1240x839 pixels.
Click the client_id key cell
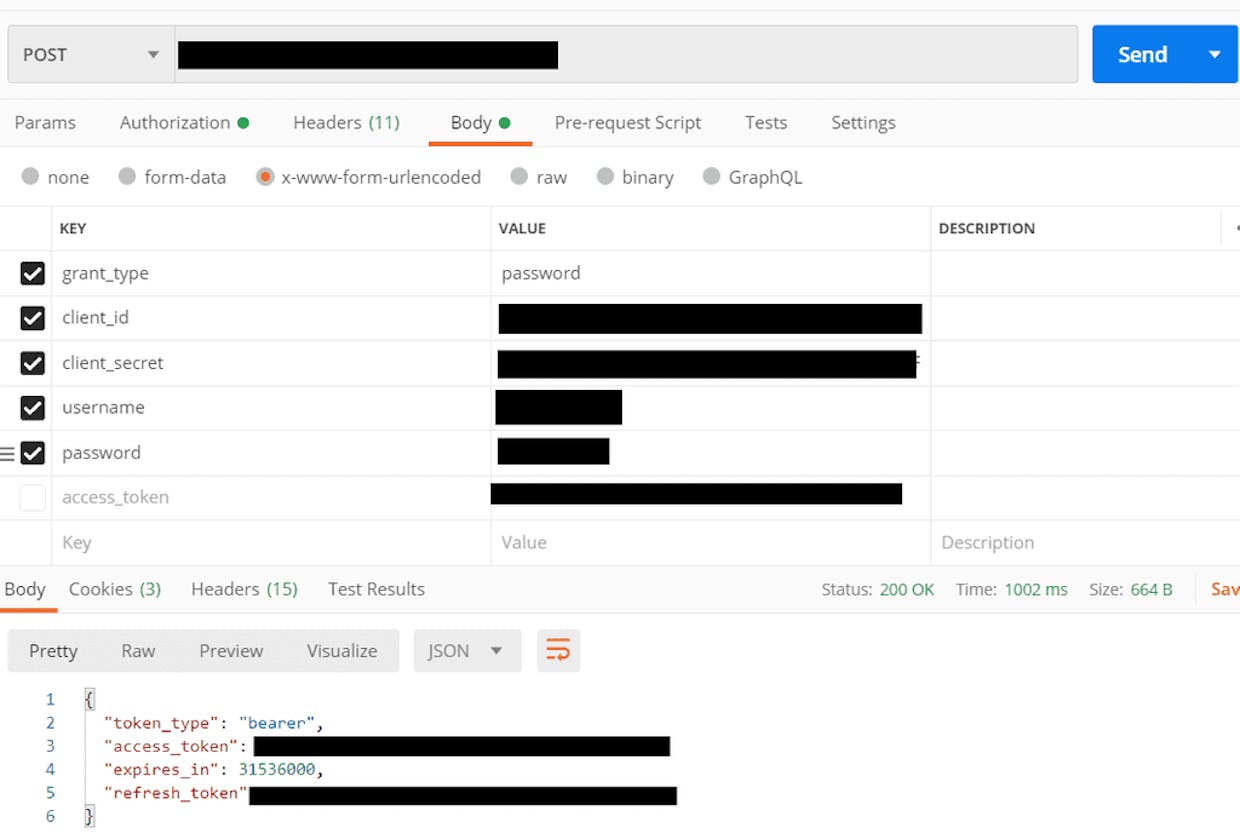(x=271, y=318)
